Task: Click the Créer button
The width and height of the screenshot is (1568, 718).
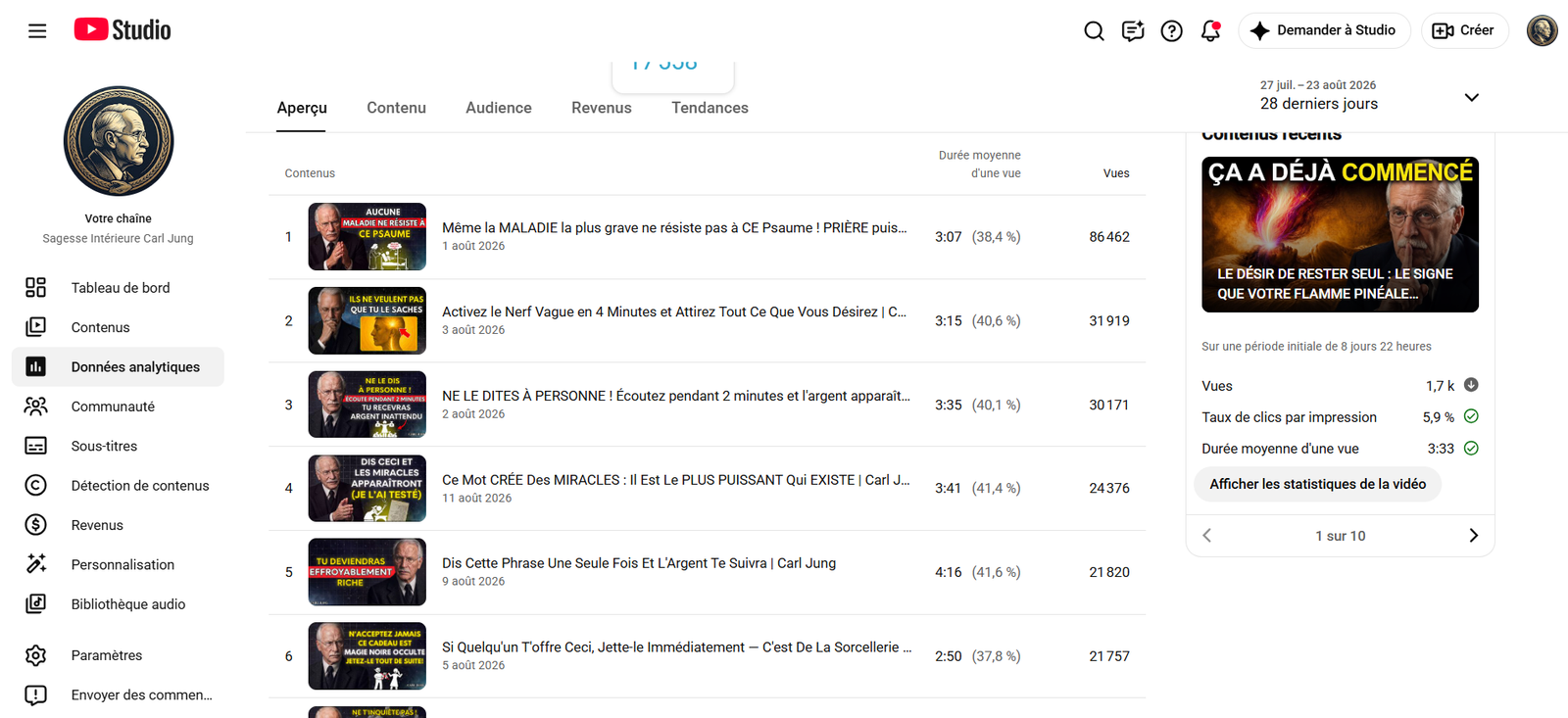Action: [1464, 30]
